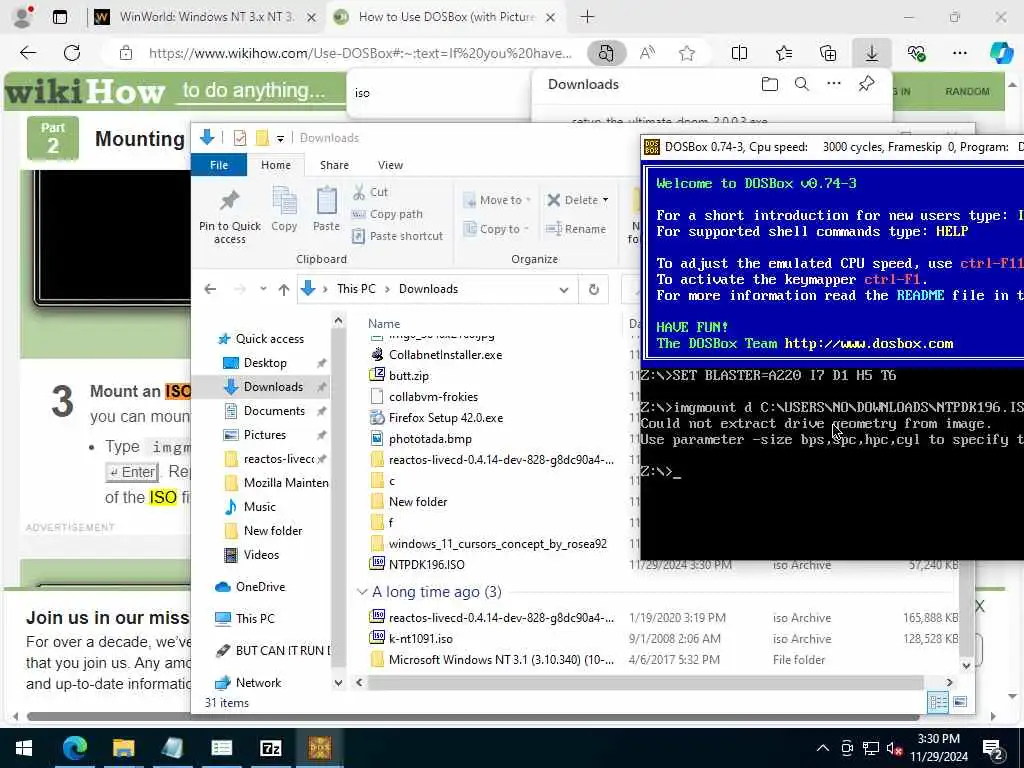Click the horizontal scrollbar in Explorer file list
Image resolution: width=1024 pixels, height=768 pixels.
pyautogui.click(x=645, y=682)
